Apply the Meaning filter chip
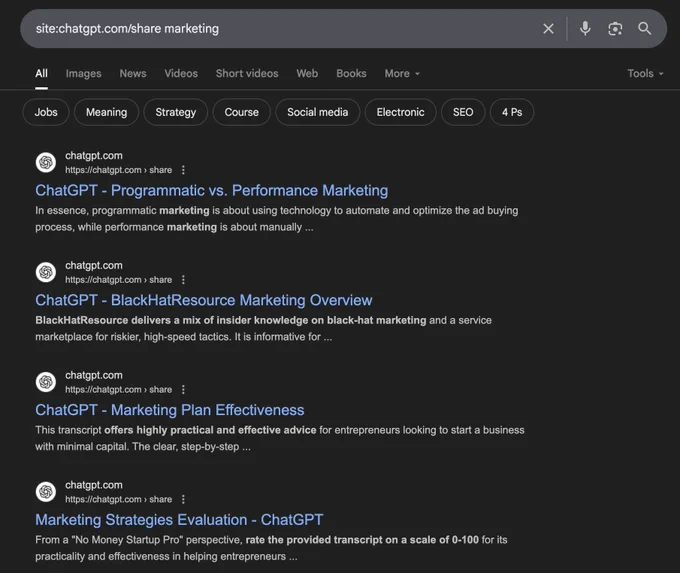Image resolution: width=680 pixels, height=573 pixels. click(106, 112)
